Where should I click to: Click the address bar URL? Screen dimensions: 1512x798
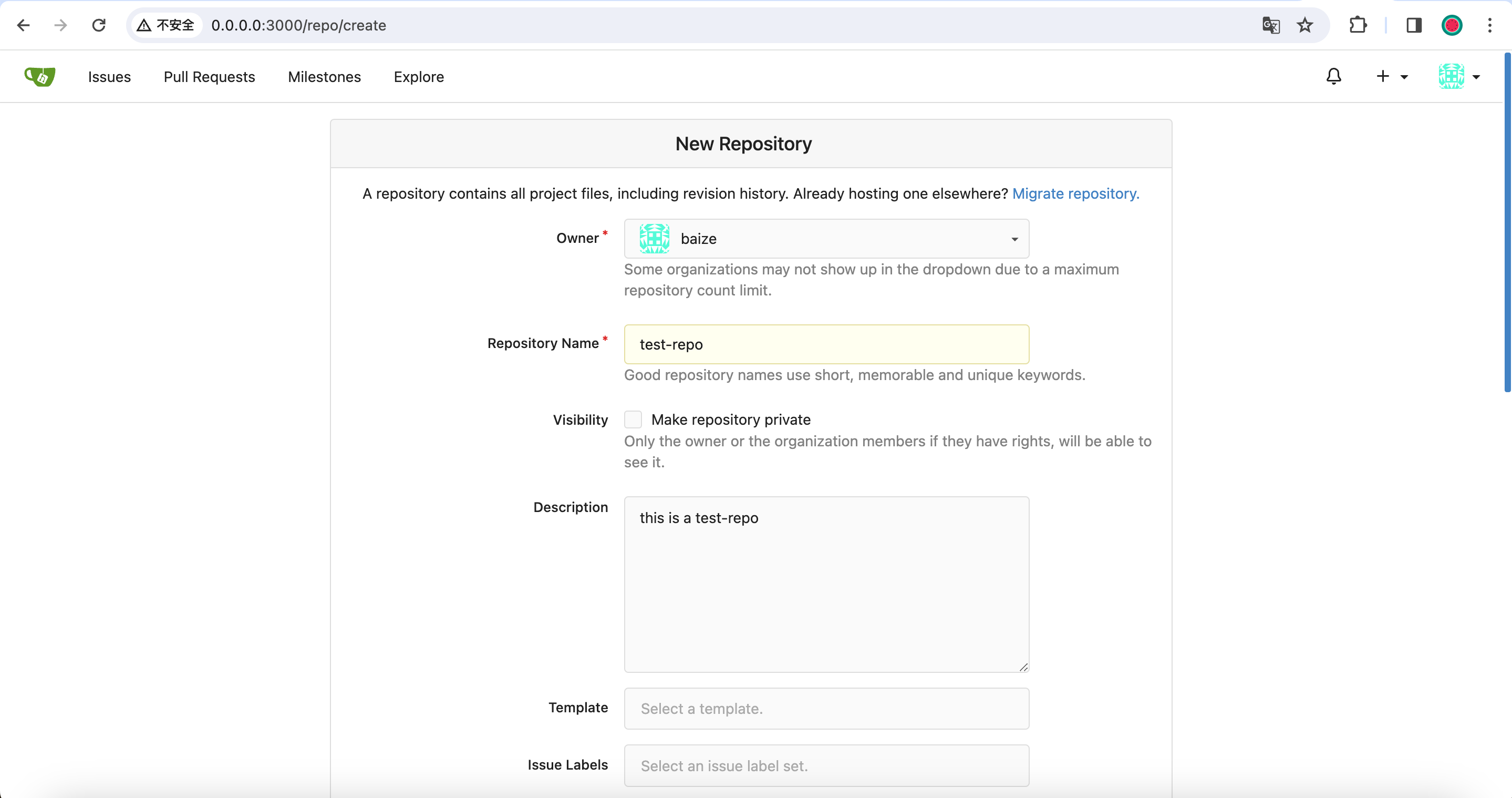(298, 25)
